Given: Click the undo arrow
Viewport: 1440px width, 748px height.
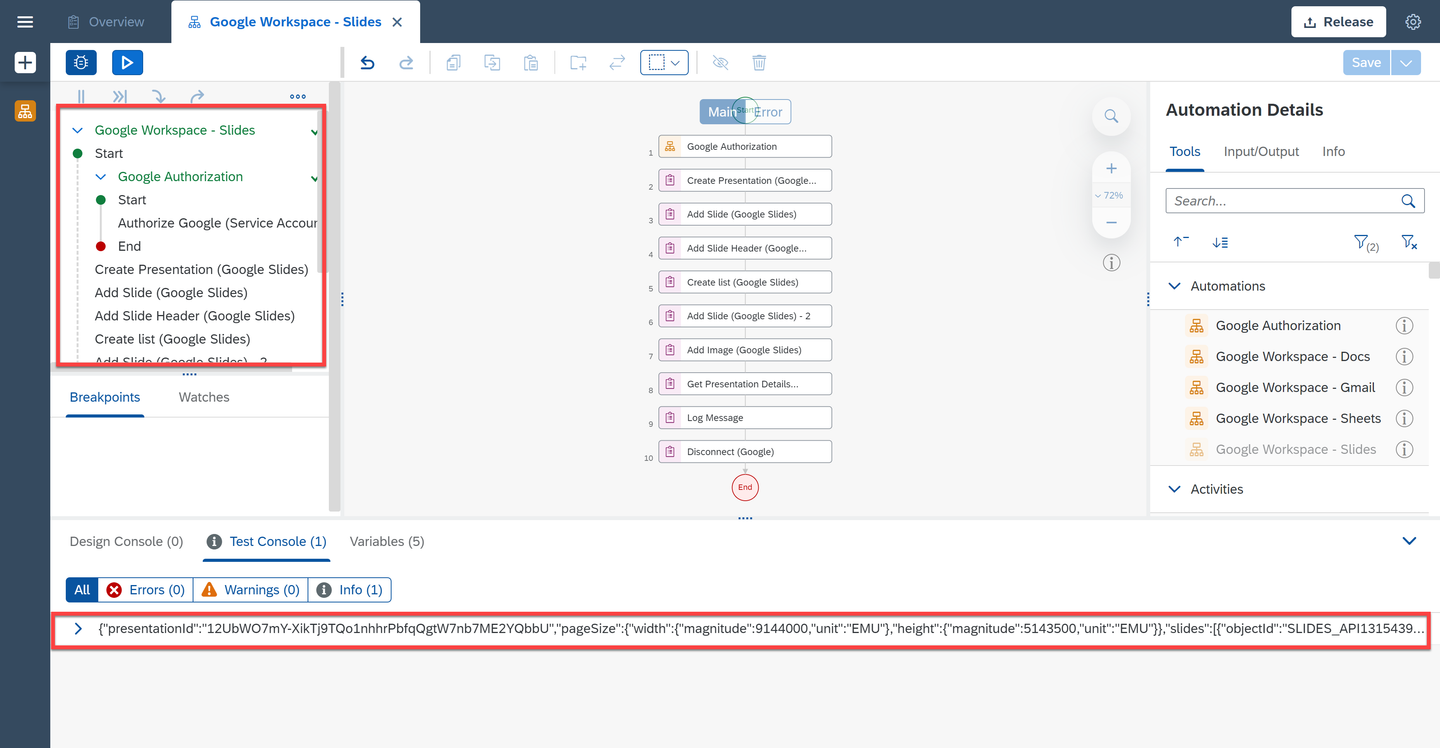Looking at the screenshot, I should pyautogui.click(x=367, y=63).
